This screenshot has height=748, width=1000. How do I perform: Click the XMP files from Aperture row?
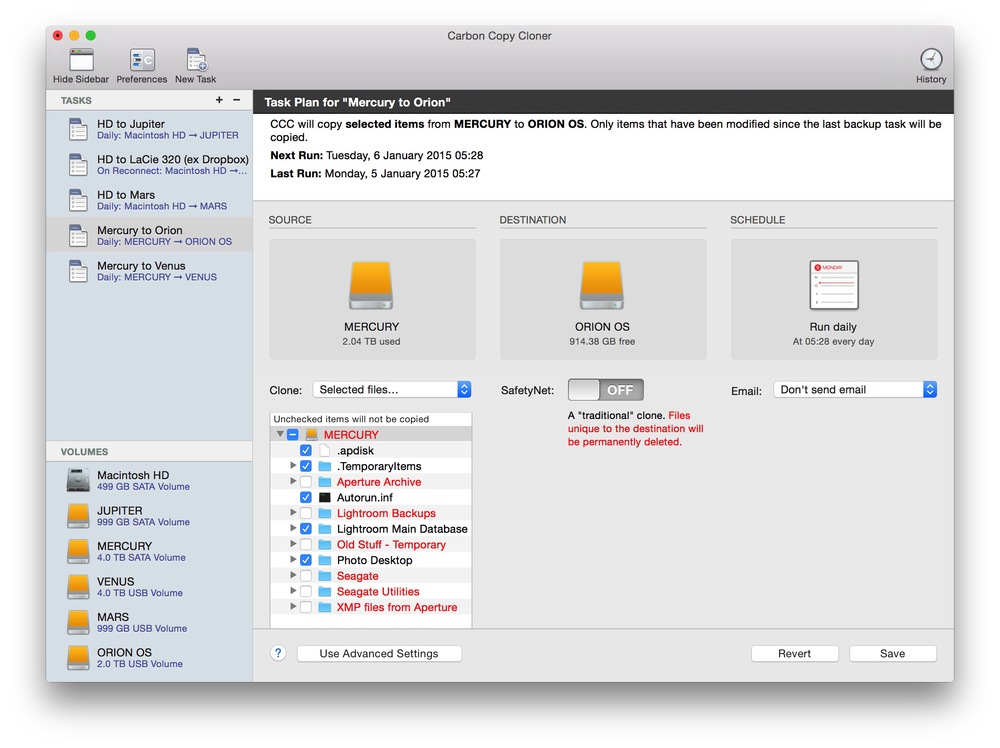pyautogui.click(x=371, y=608)
